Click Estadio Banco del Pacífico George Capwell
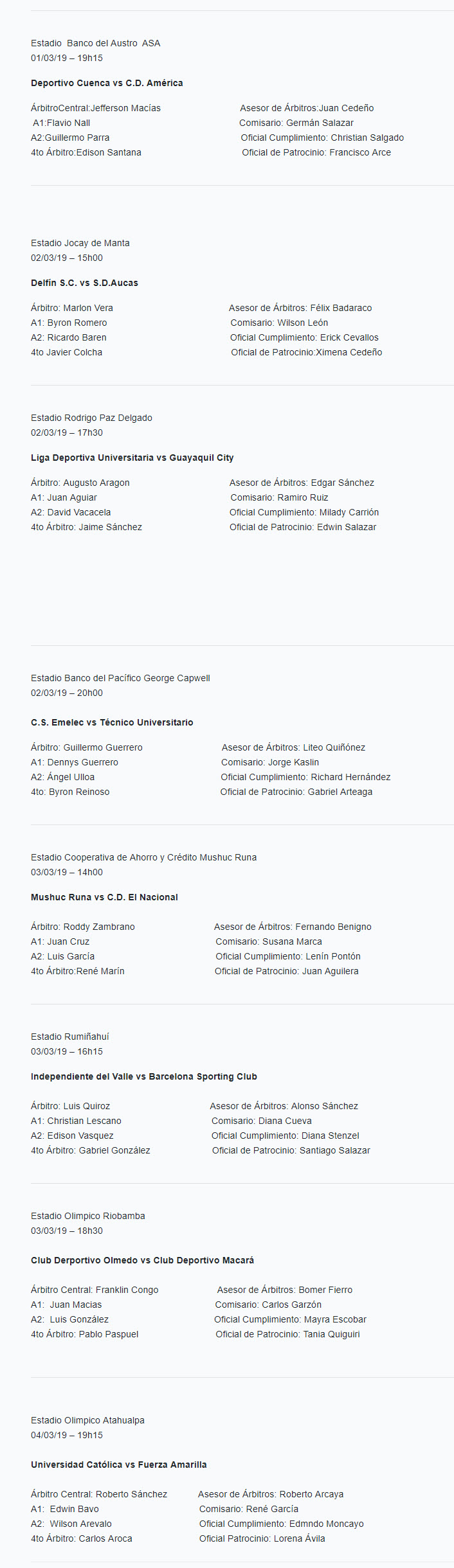Image resolution: width=454 pixels, height=1568 pixels. (120, 678)
